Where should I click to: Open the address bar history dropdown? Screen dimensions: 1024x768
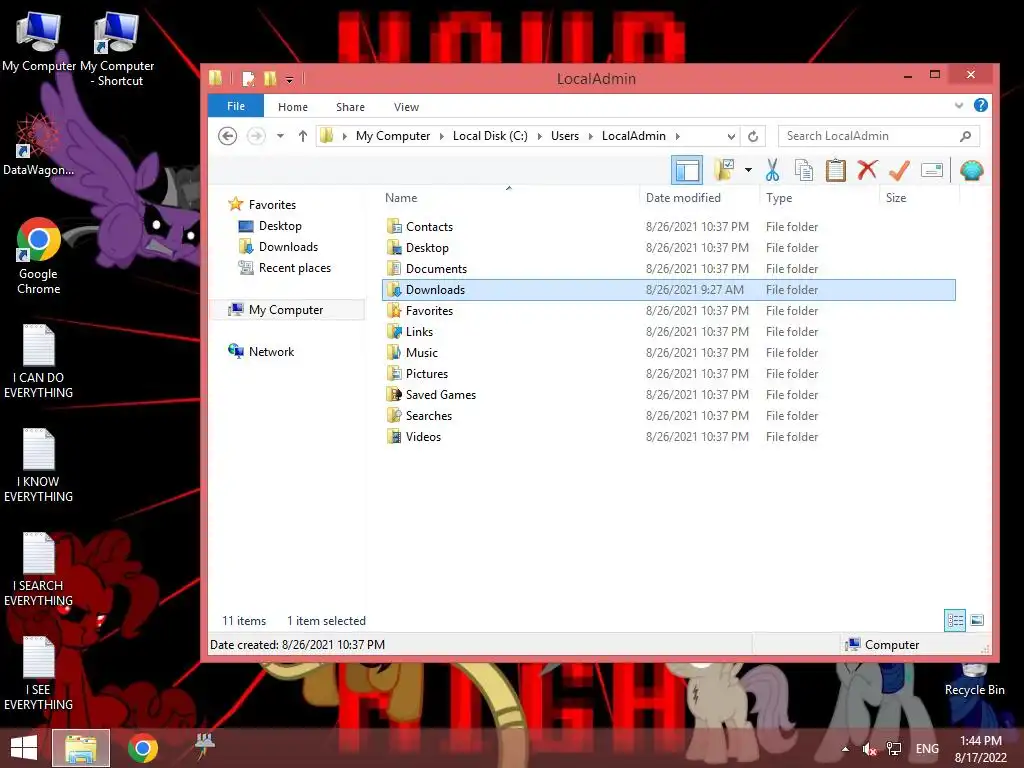coord(731,136)
